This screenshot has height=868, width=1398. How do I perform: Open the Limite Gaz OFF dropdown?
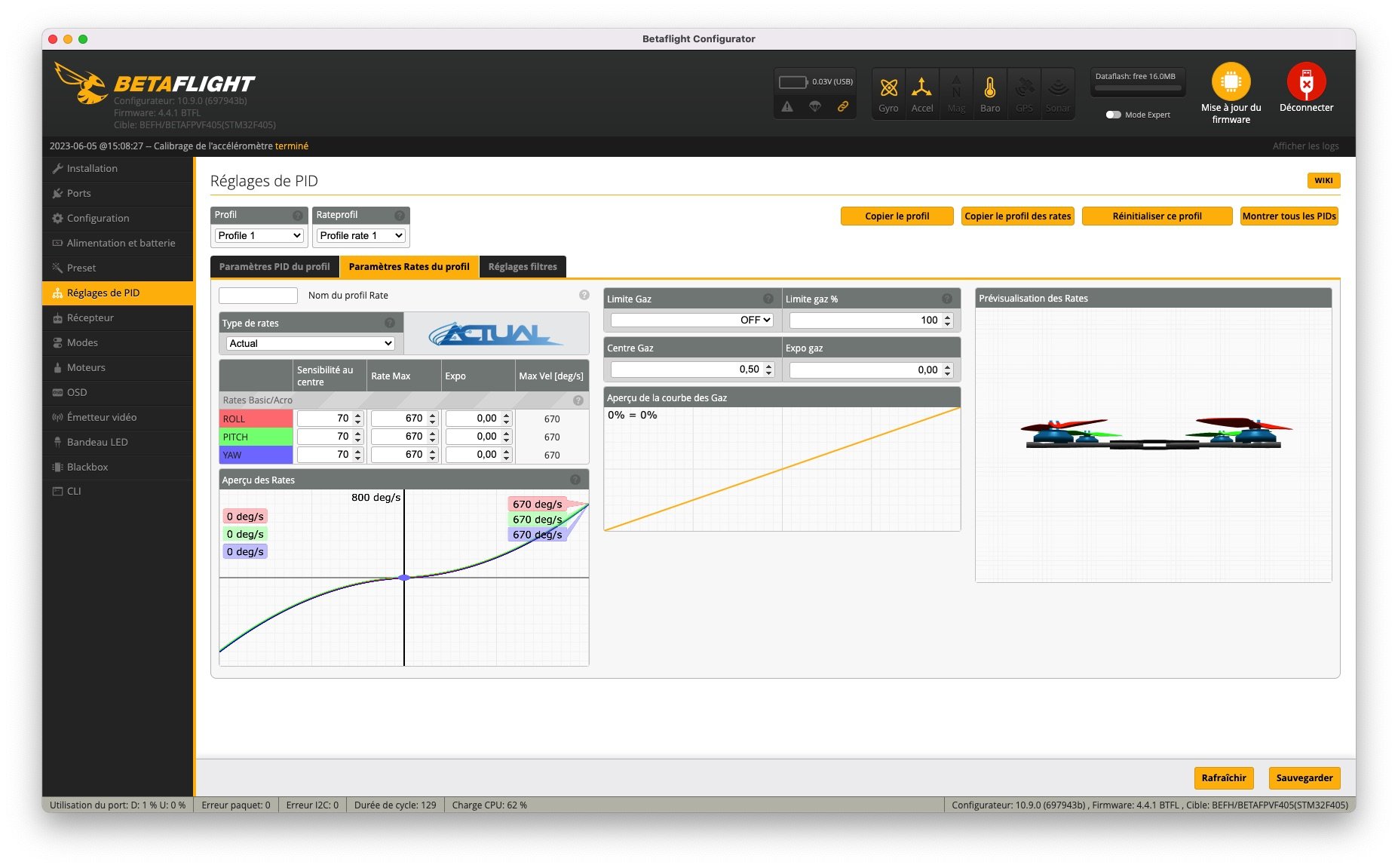click(691, 320)
